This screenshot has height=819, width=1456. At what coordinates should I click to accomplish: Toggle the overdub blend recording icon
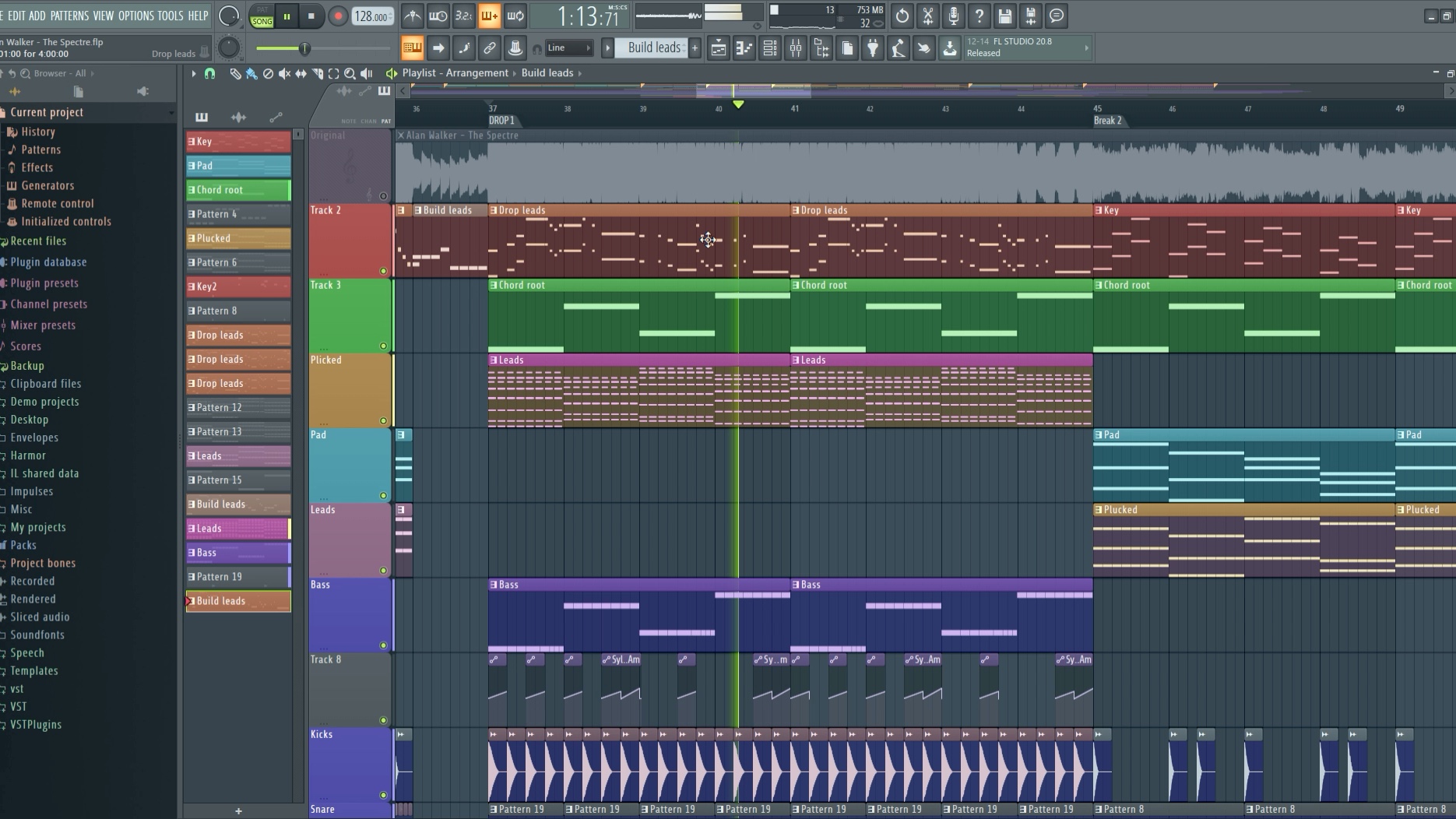489,16
